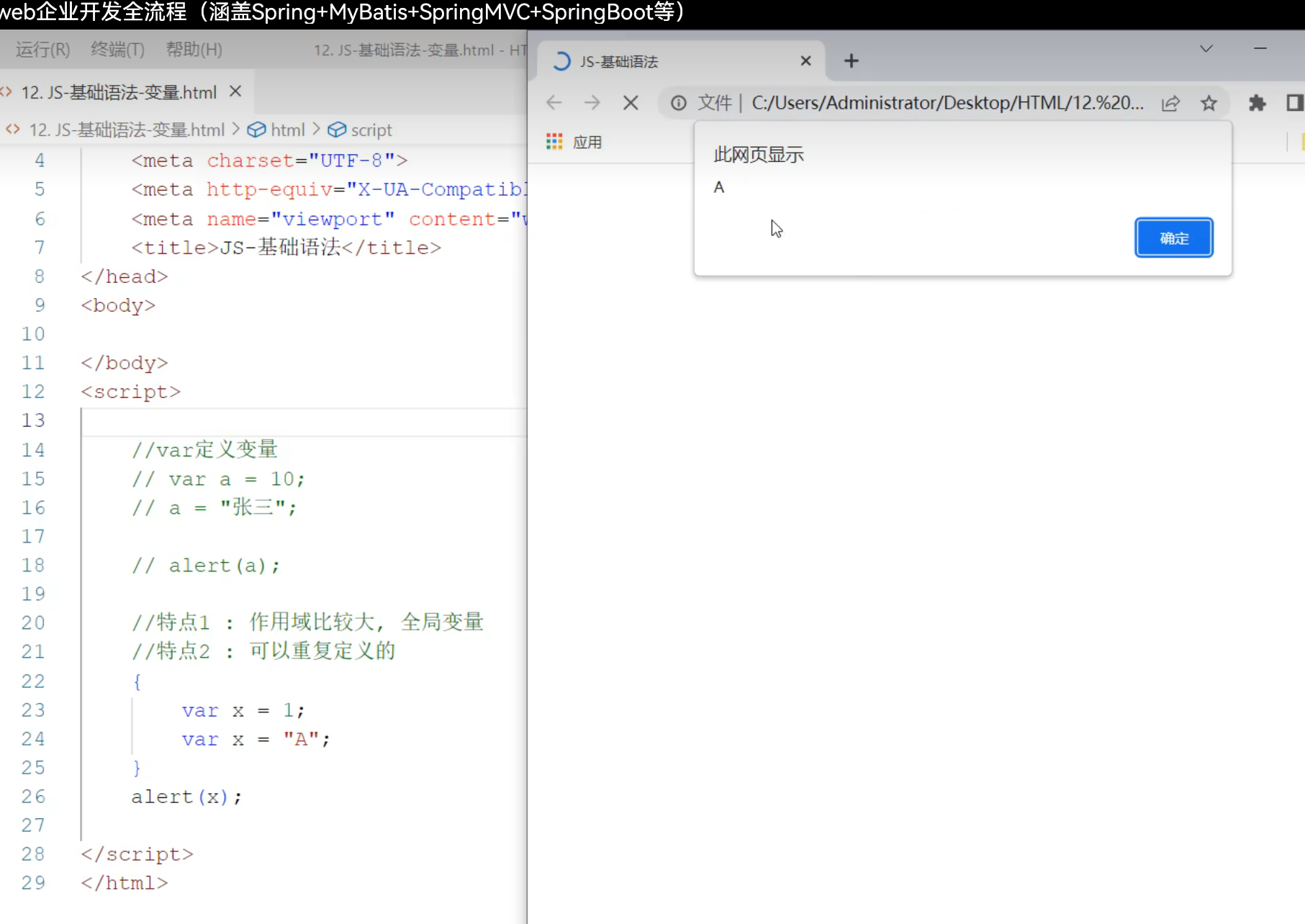Stop loading page with X button

click(631, 103)
